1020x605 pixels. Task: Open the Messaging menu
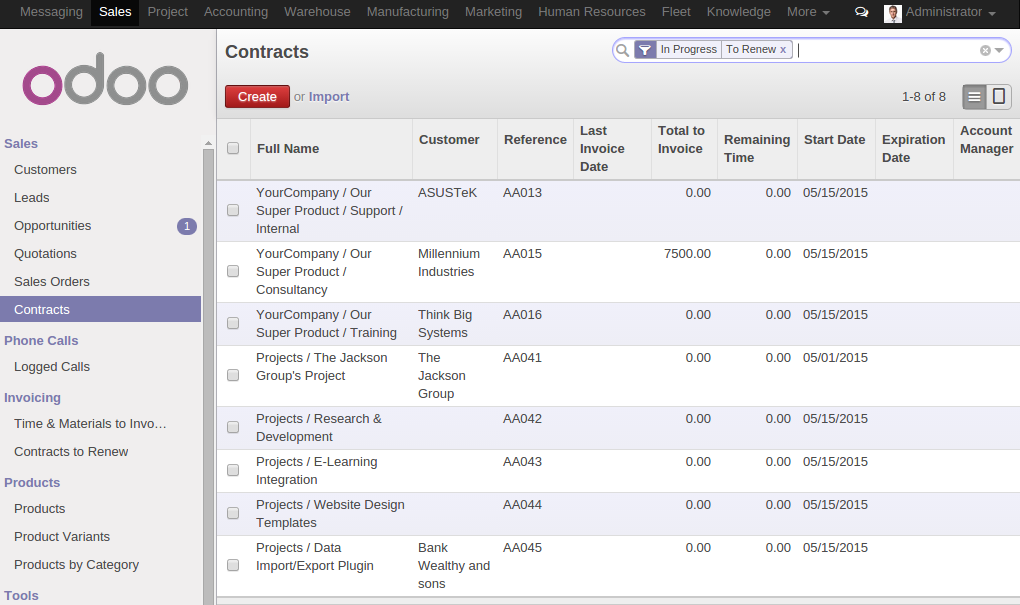pos(51,12)
